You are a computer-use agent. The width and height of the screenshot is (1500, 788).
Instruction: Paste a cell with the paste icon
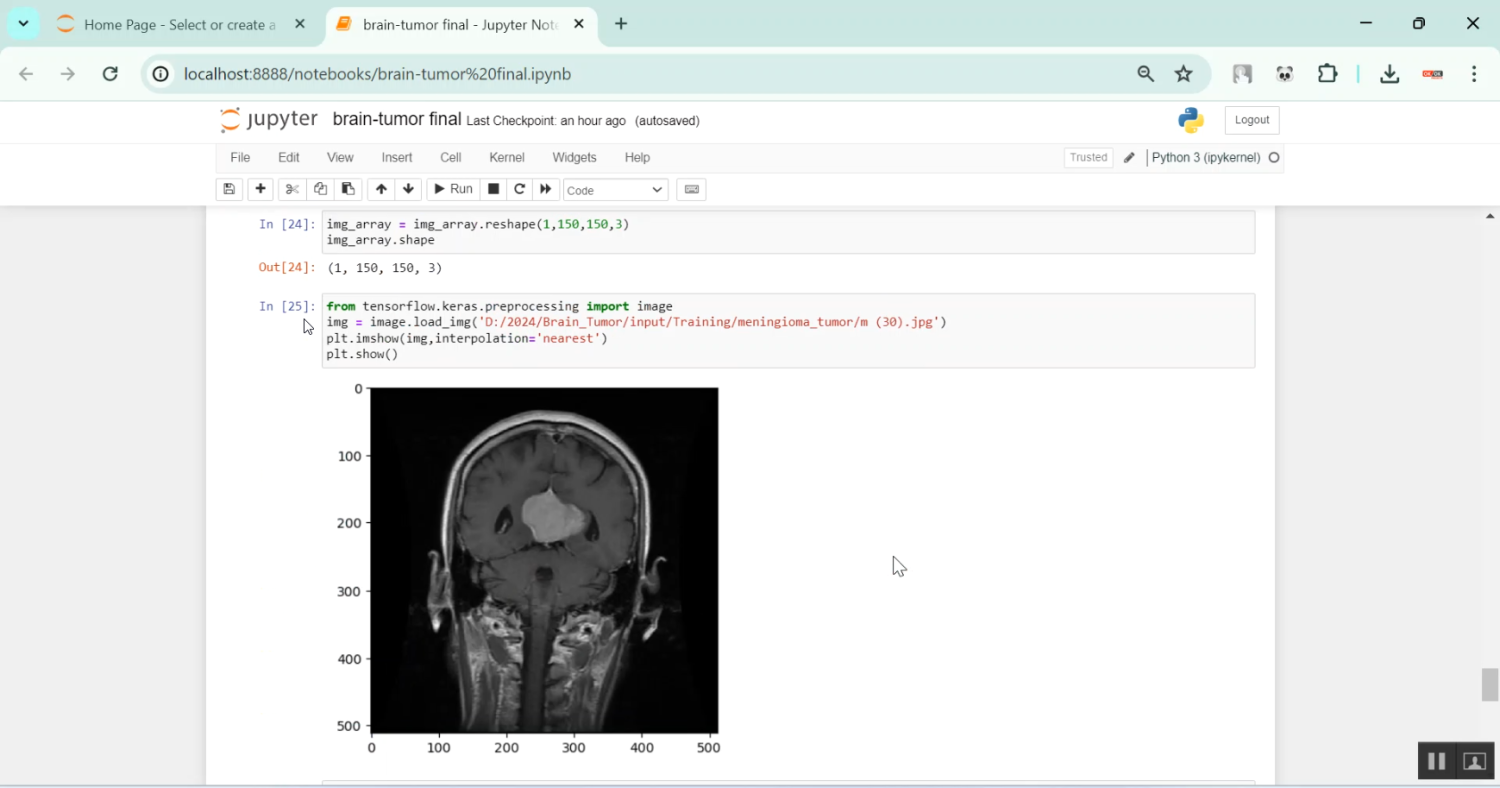(347, 189)
